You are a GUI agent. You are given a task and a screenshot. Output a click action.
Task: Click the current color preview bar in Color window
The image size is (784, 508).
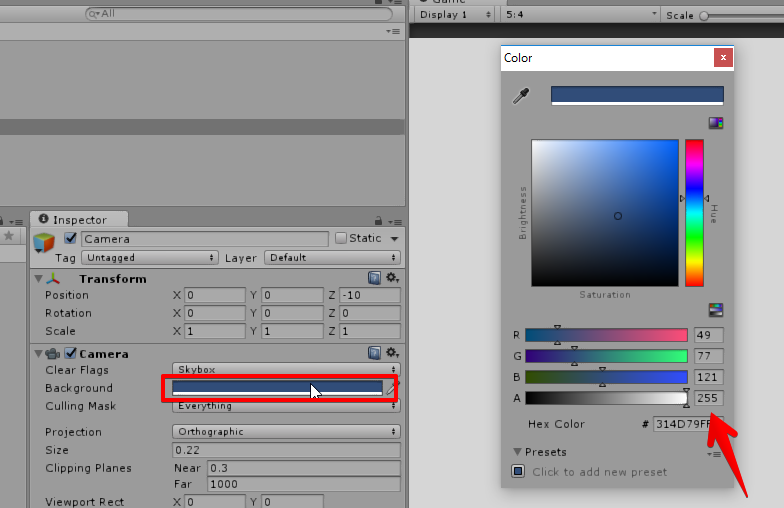pyautogui.click(x=637, y=96)
